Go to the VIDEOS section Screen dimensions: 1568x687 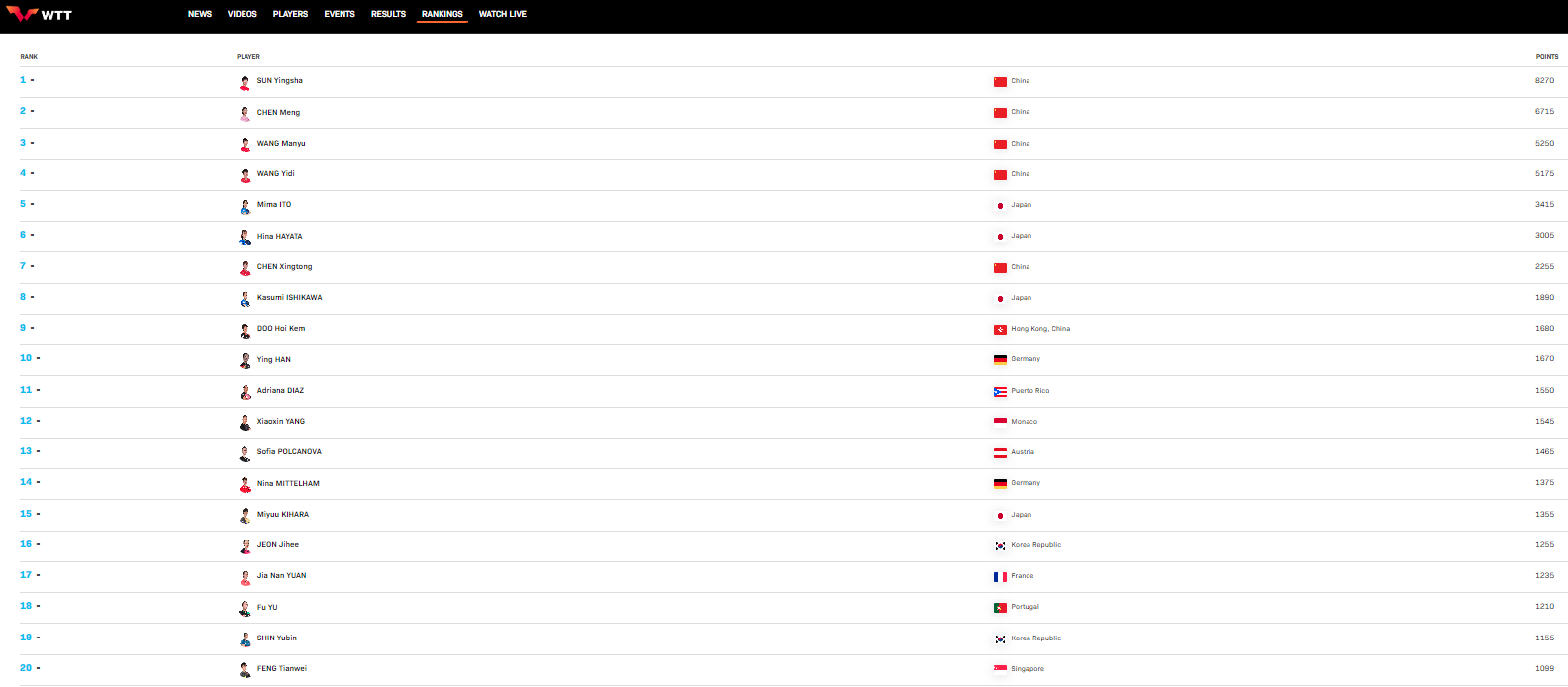[243, 14]
